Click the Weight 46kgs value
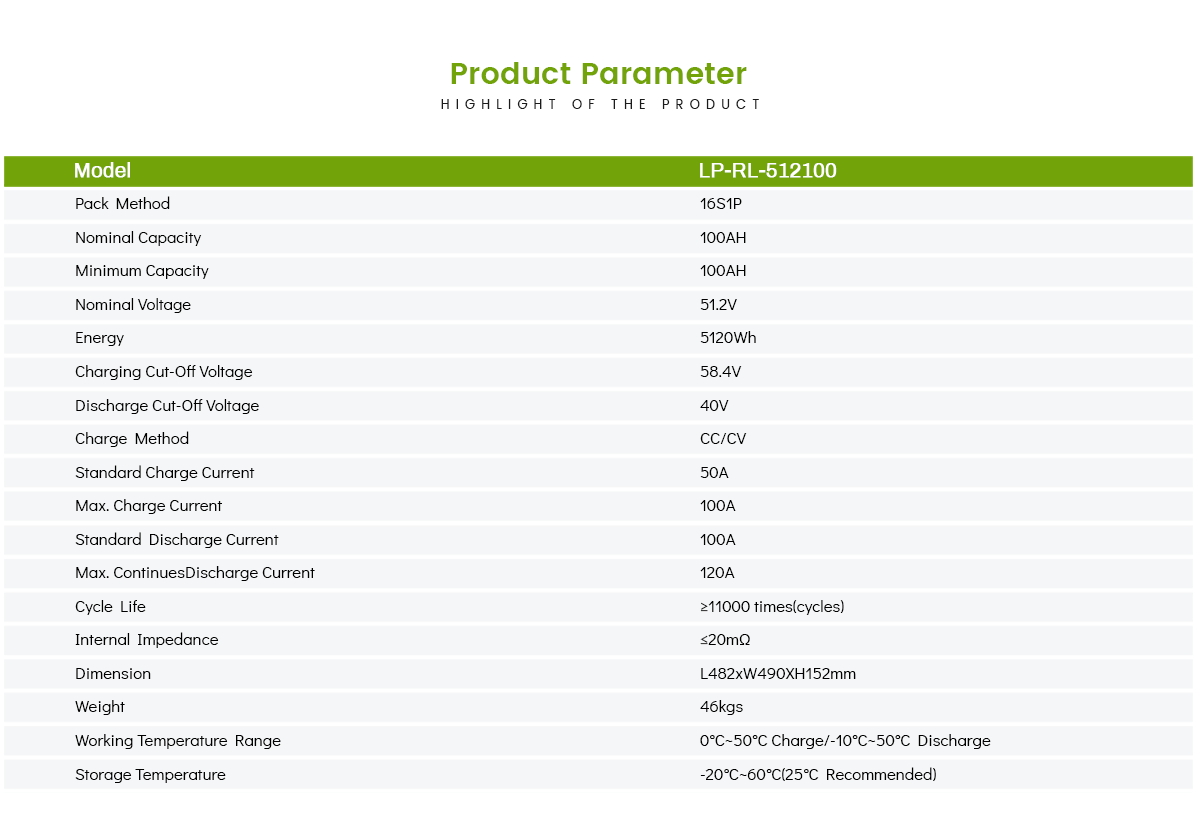The width and height of the screenshot is (1200, 819). pyautogui.click(x=721, y=707)
